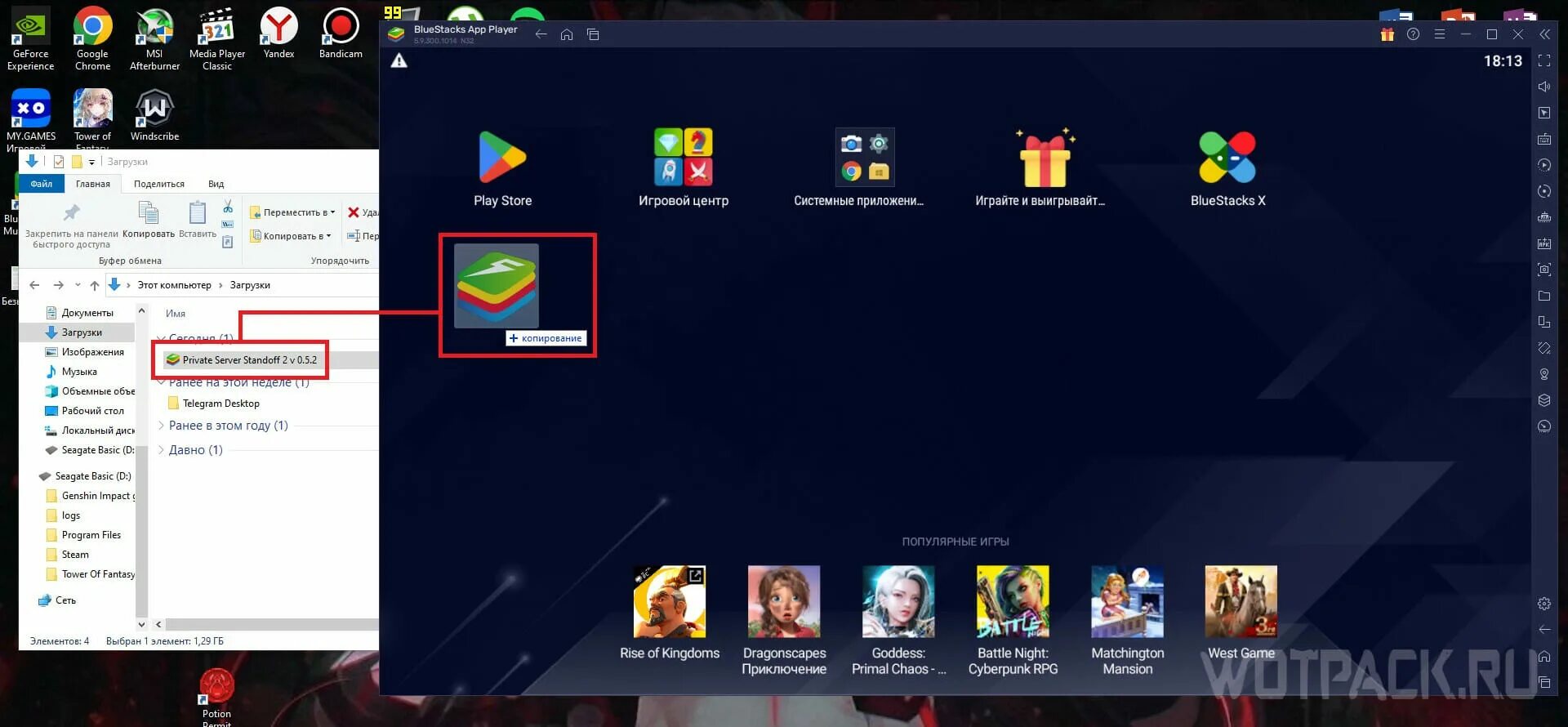Collapse Ранее на этой неделе group
The height and width of the screenshot is (727, 1568).
click(x=162, y=382)
